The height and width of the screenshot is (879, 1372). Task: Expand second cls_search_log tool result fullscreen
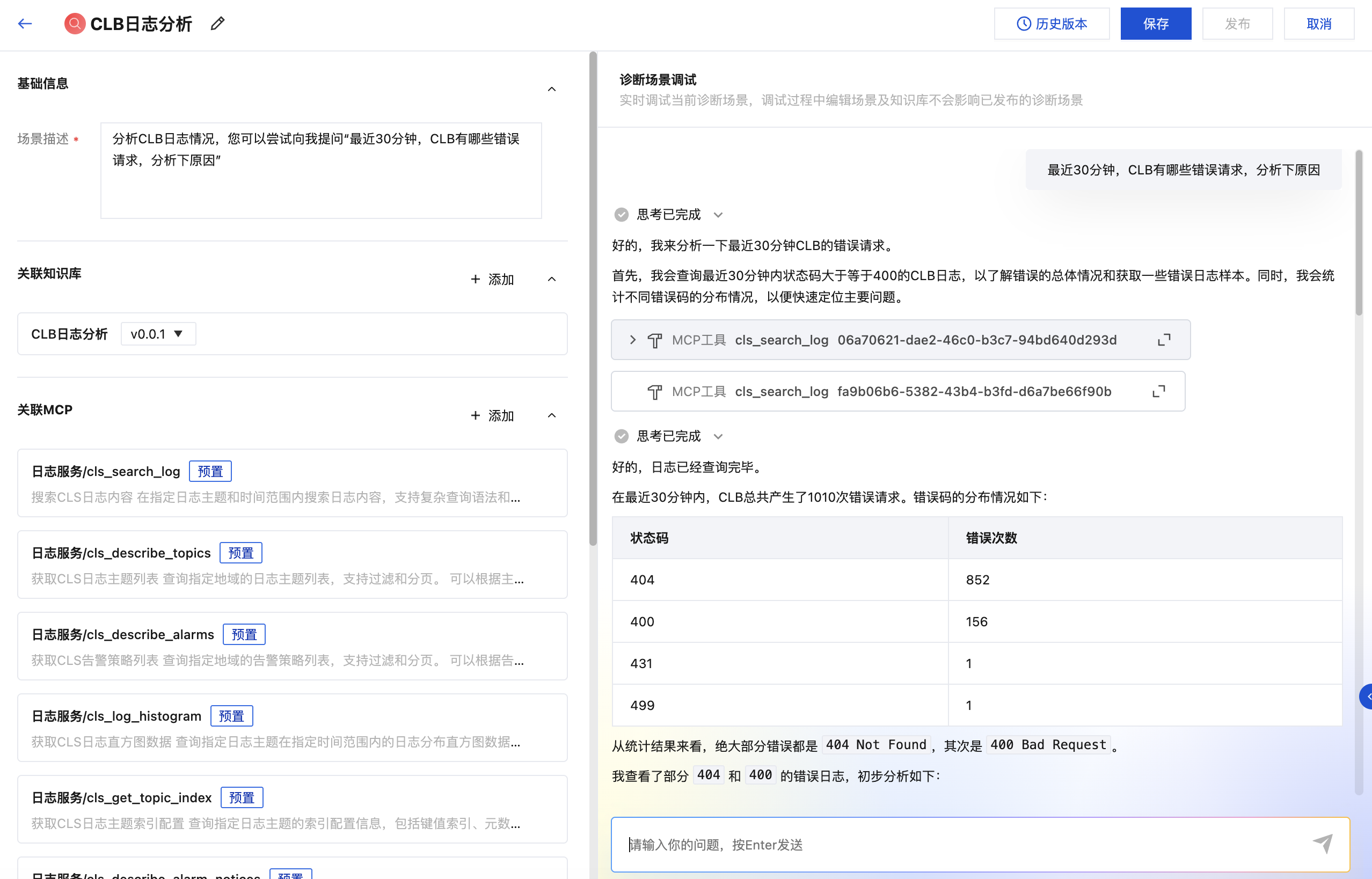1158,392
